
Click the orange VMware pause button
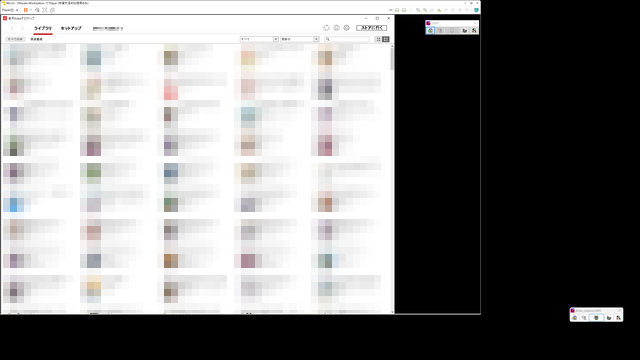[26, 10]
